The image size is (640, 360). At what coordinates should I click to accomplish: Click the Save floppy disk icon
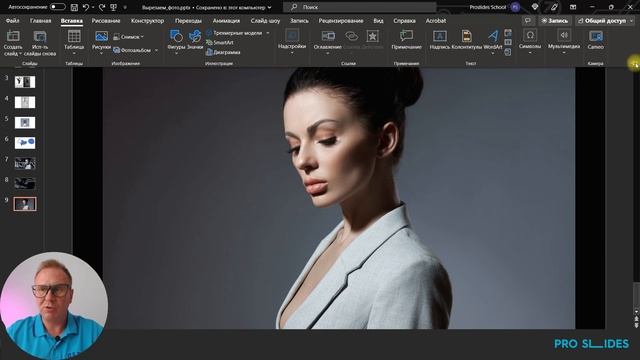click(x=74, y=7)
